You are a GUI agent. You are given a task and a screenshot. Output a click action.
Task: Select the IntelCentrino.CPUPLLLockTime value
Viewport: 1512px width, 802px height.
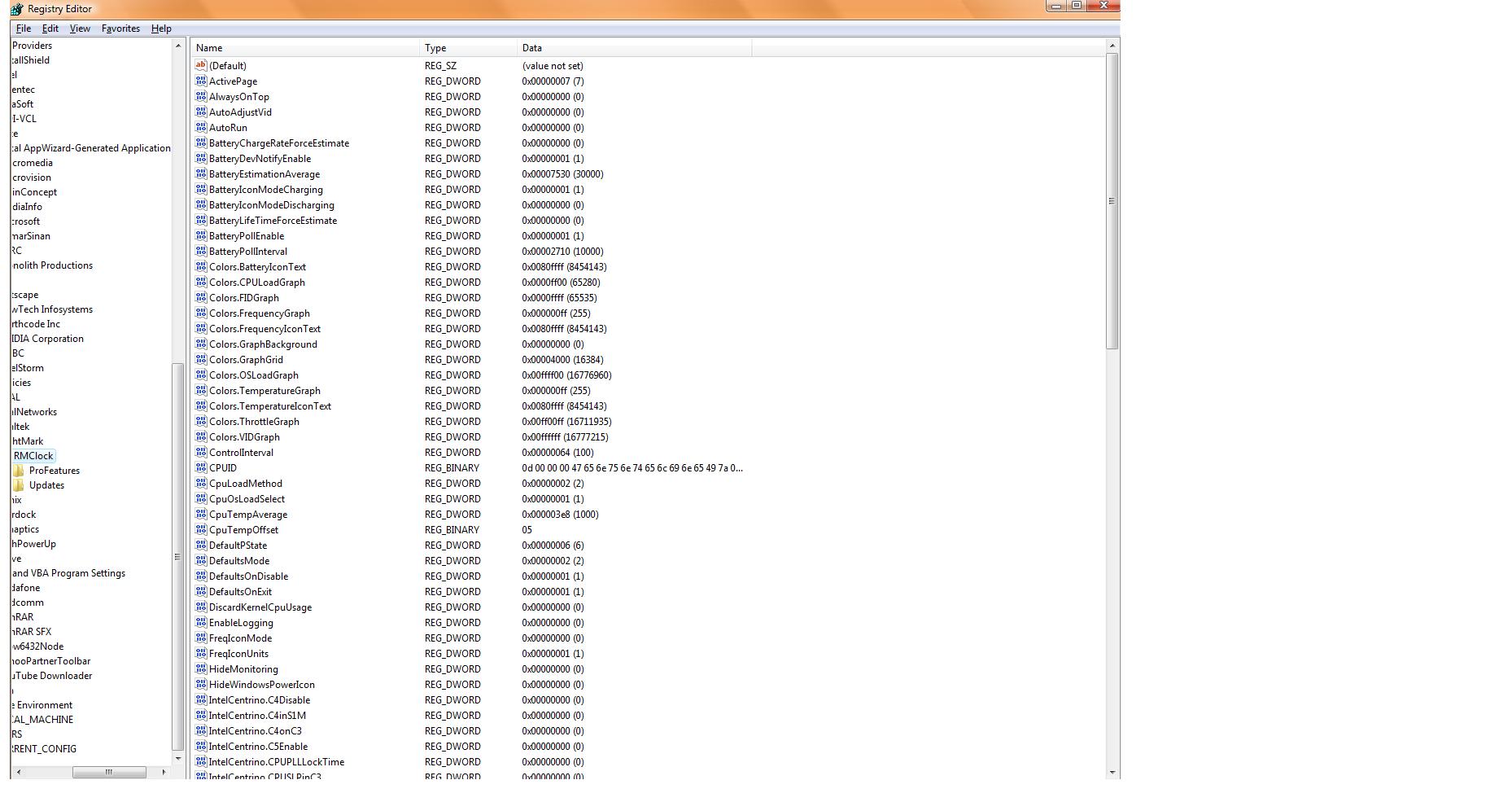tap(277, 761)
